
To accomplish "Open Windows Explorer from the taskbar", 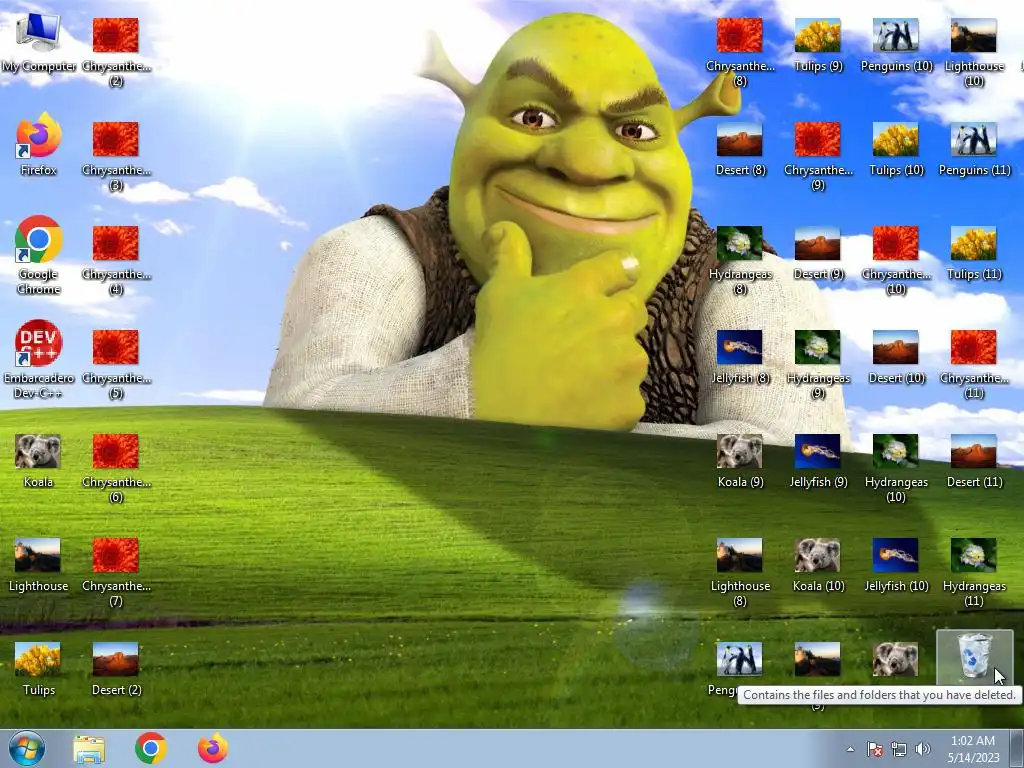I will (x=89, y=749).
